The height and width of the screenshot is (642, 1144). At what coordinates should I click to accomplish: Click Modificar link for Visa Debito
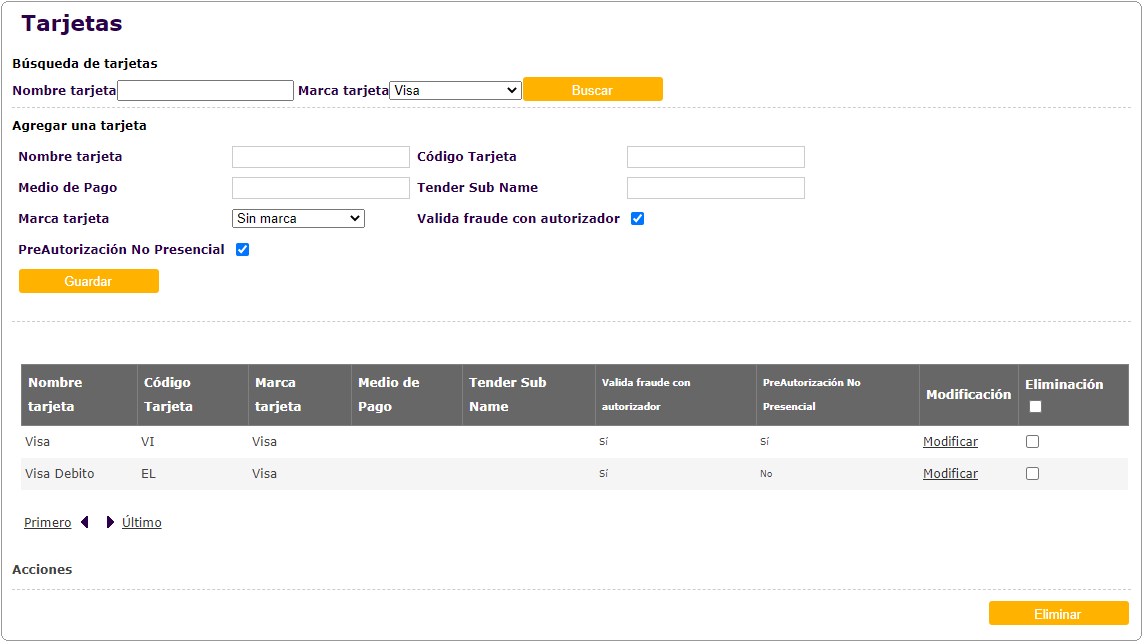pyautogui.click(x=950, y=473)
